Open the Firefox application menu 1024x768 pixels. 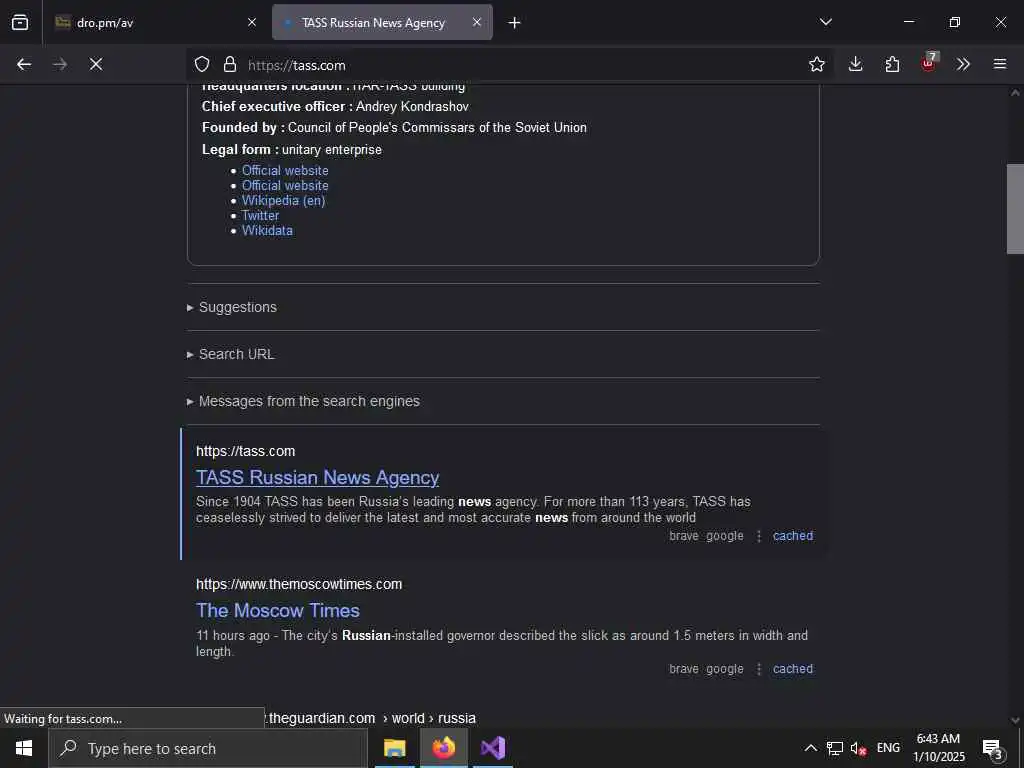click(x=1000, y=64)
